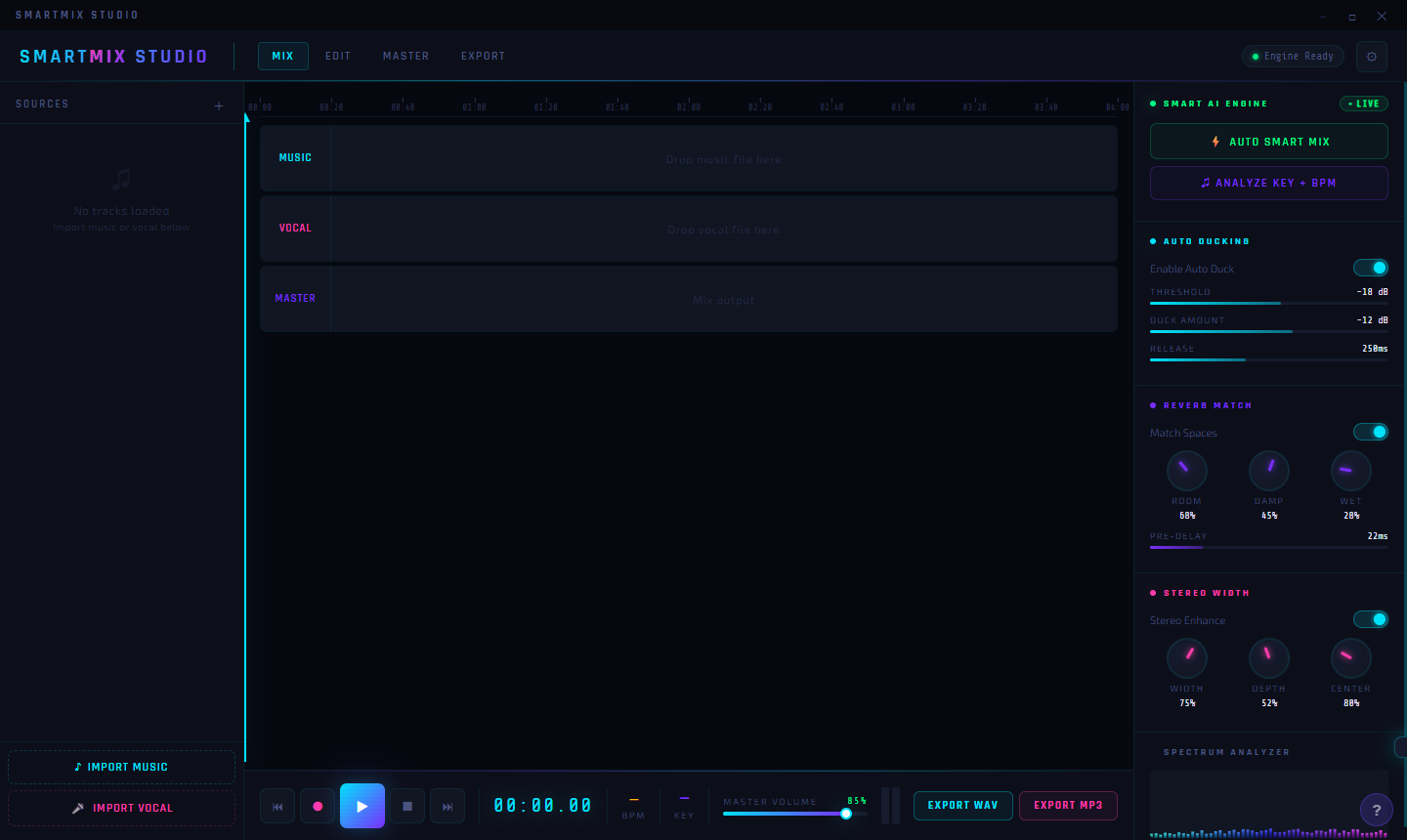Select the Master mix output lane
This screenshot has height=840, width=1407.
coord(724,299)
